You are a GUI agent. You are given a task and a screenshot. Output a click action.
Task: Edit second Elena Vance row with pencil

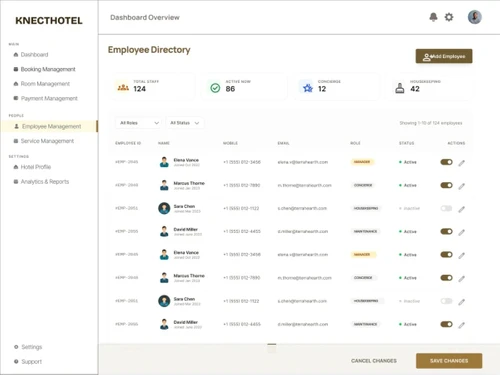(461, 255)
